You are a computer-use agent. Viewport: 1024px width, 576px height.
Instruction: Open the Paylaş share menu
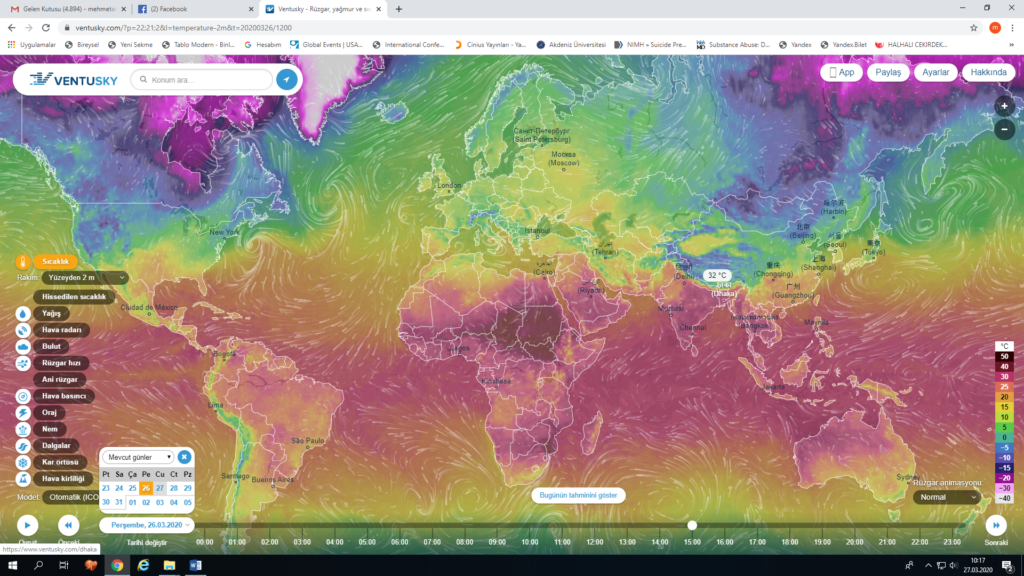(888, 72)
